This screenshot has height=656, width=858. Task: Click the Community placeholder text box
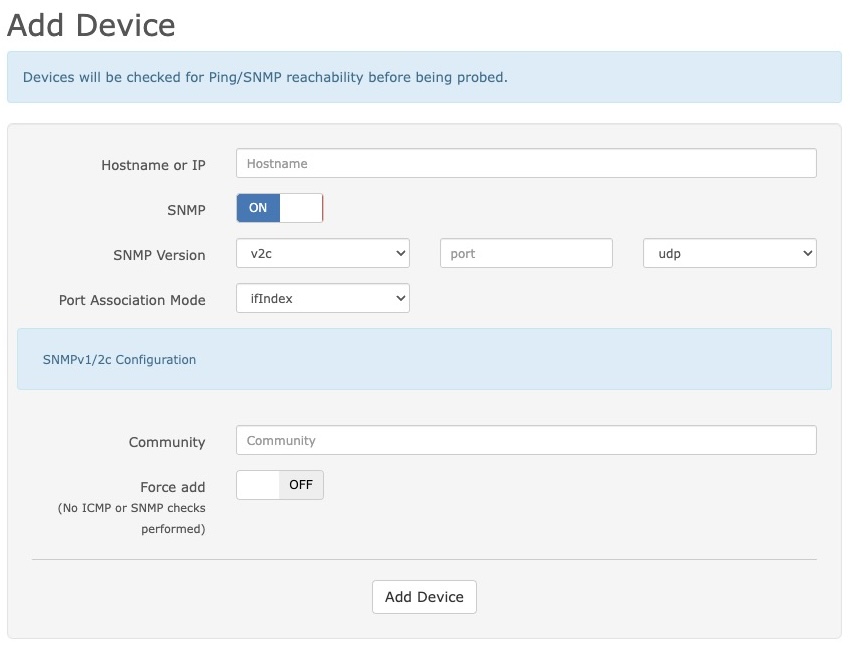[525, 440]
